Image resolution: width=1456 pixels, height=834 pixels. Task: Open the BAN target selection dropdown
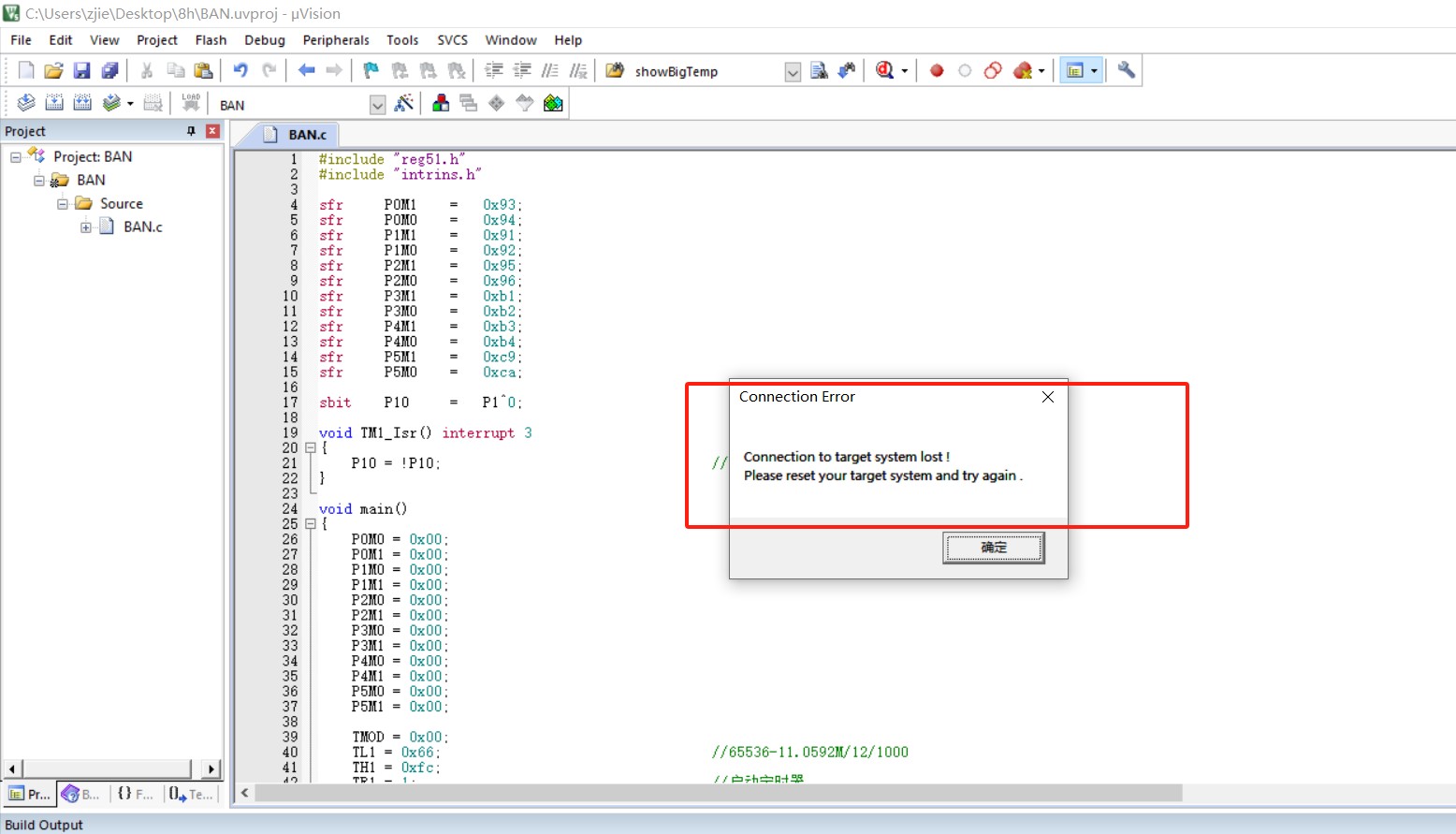click(377, 105)
